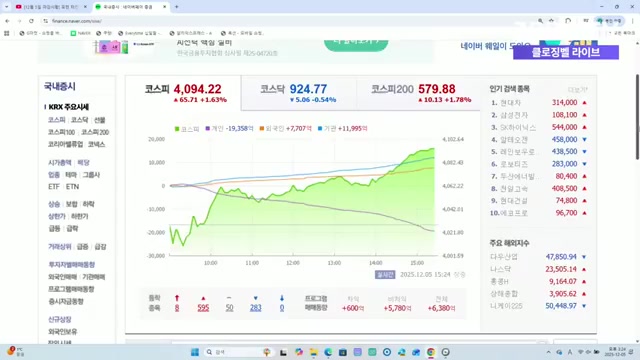640x360 pixels.
Task: Click the address bar zoom magnifier icon
Action: (540, 21)
